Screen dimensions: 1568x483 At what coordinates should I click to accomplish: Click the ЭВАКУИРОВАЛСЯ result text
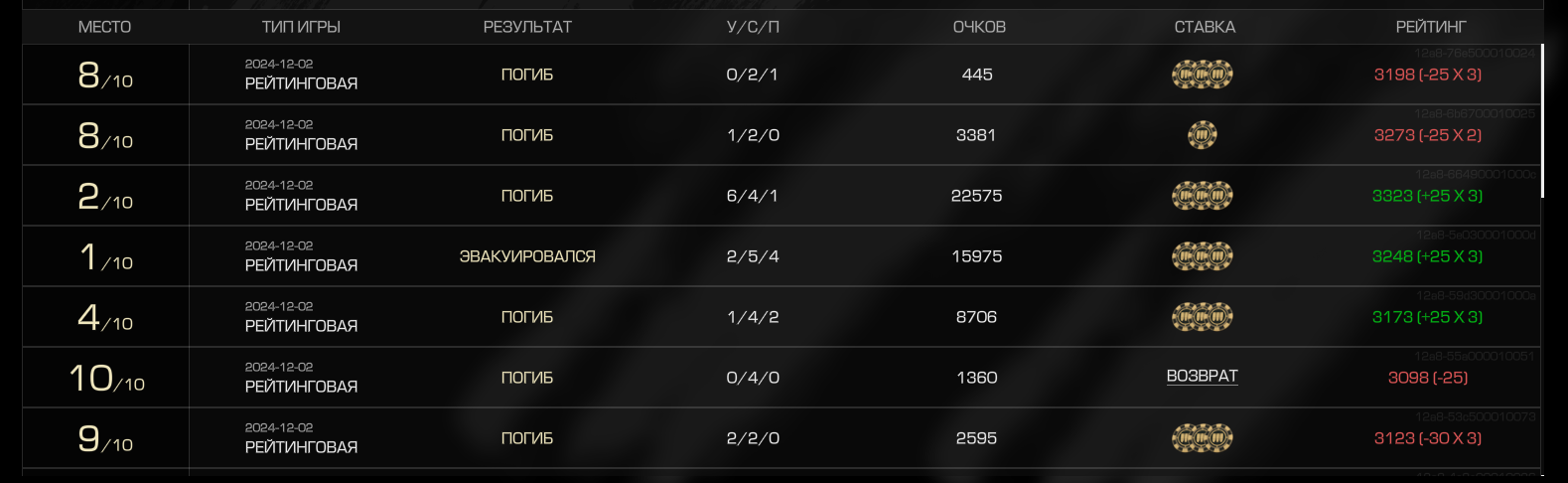coord(527,256)
